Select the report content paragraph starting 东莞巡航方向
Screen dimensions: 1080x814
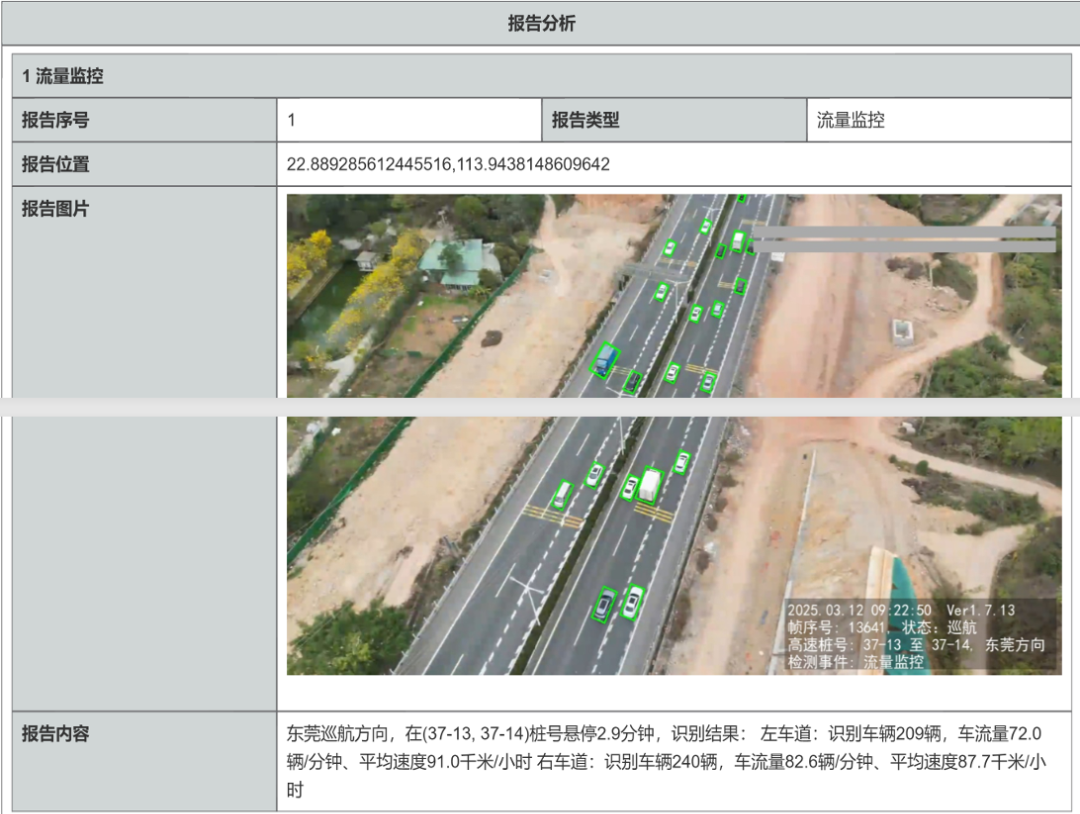[x=665, y=761]
